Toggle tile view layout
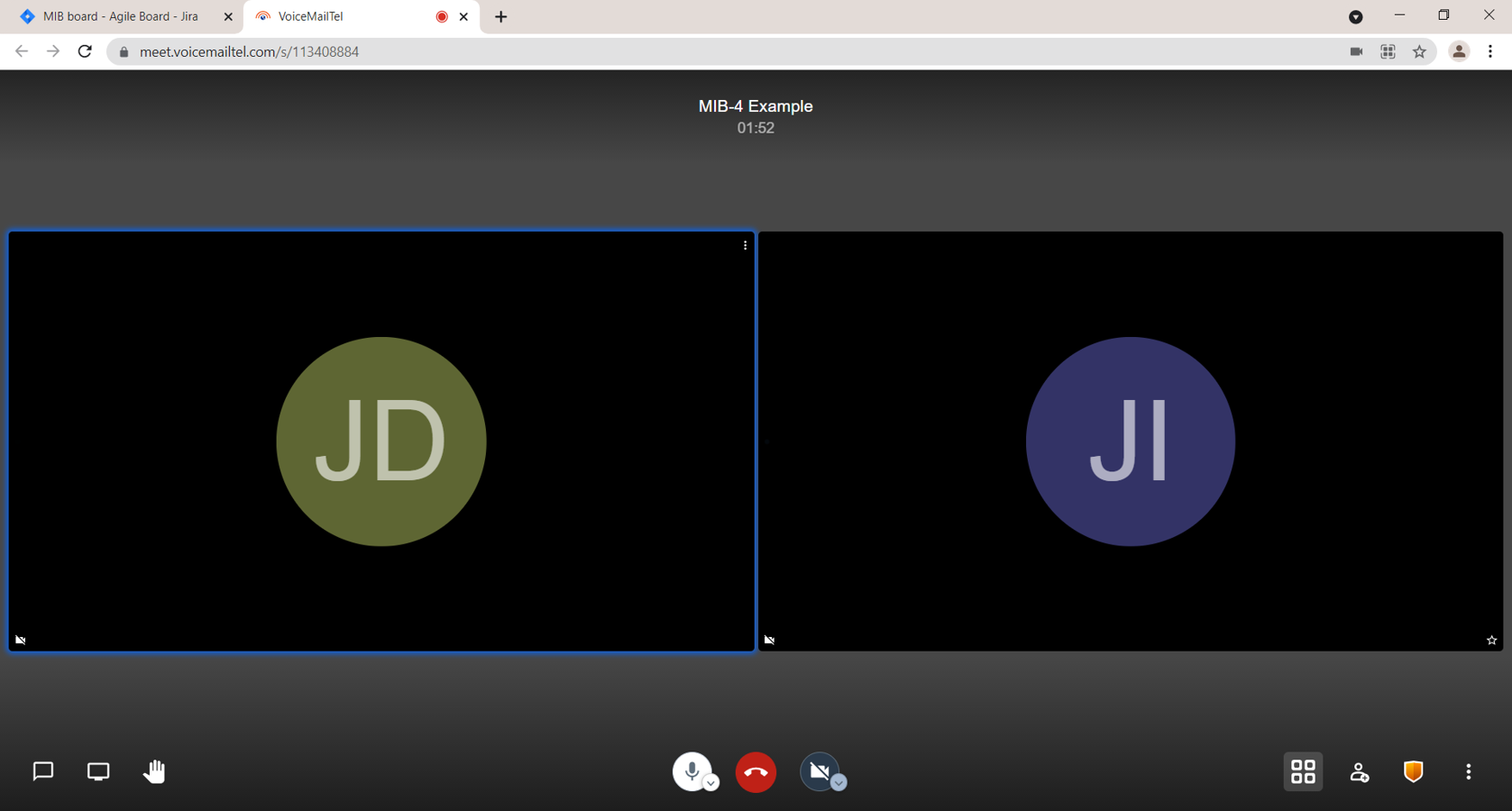1512x811 pixels. [1303, 771]
